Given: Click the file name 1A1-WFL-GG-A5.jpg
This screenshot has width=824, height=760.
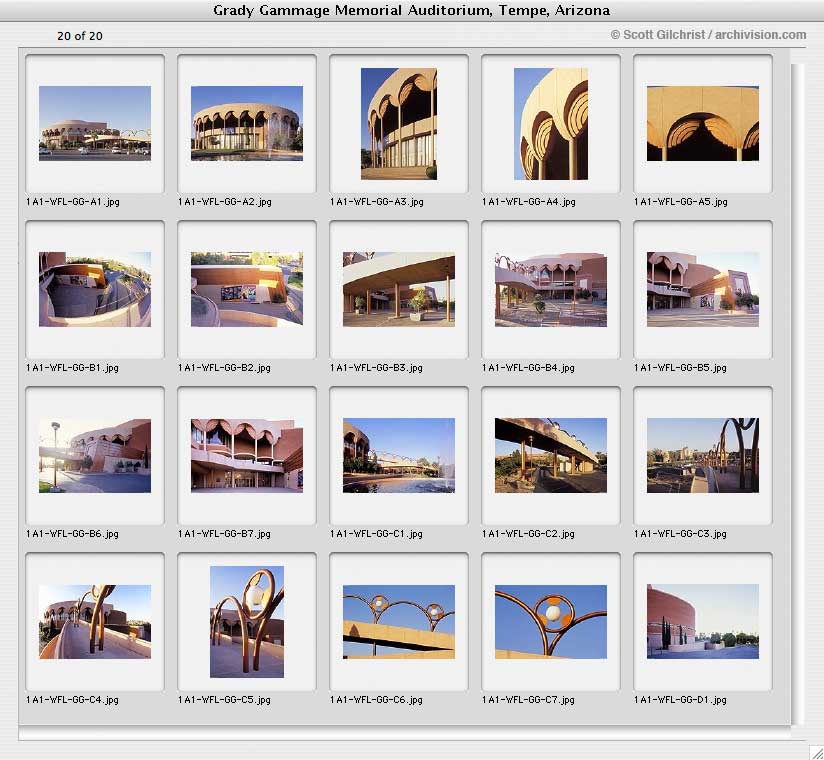Looking at the screenshot, I should tap(681, 202).
